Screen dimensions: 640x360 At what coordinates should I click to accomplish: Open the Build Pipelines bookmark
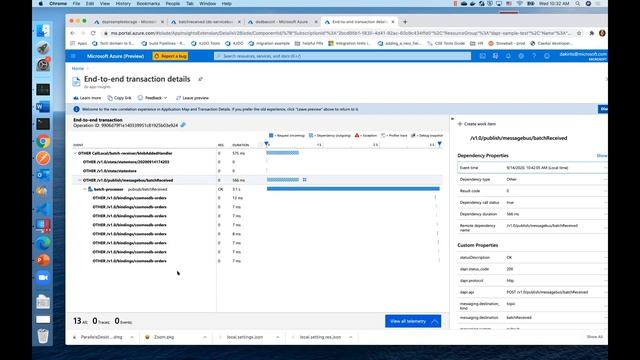(163, 43)
